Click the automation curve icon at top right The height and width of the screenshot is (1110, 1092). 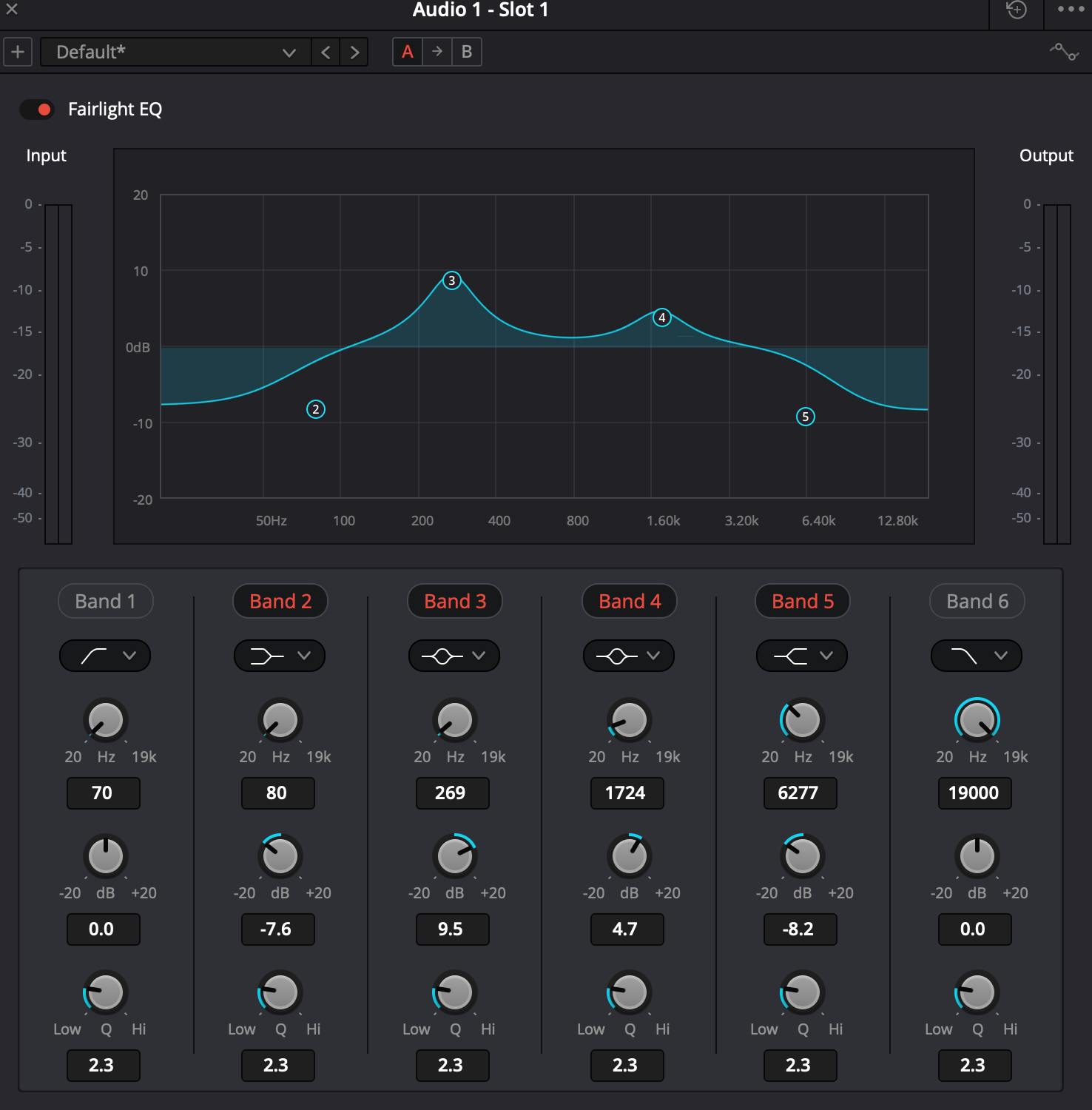[x=1064, y=52]
